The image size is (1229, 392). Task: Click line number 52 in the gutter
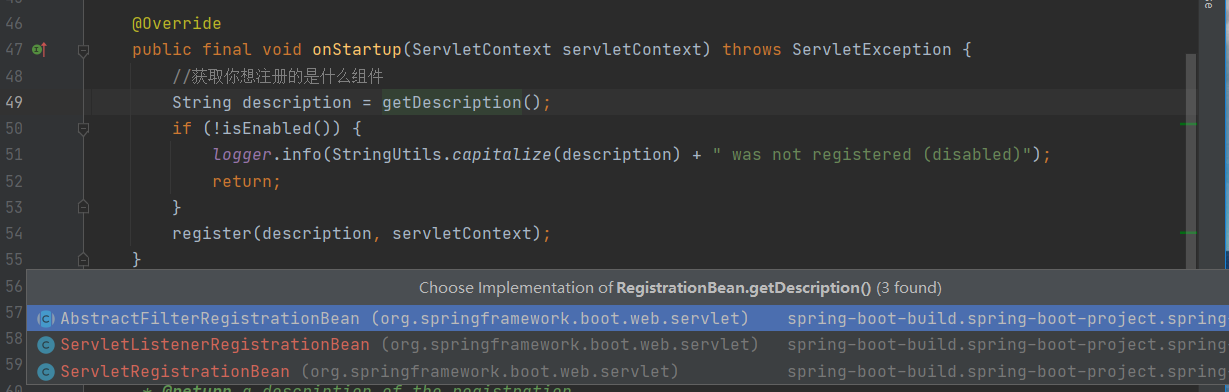(x=14, y=181)
